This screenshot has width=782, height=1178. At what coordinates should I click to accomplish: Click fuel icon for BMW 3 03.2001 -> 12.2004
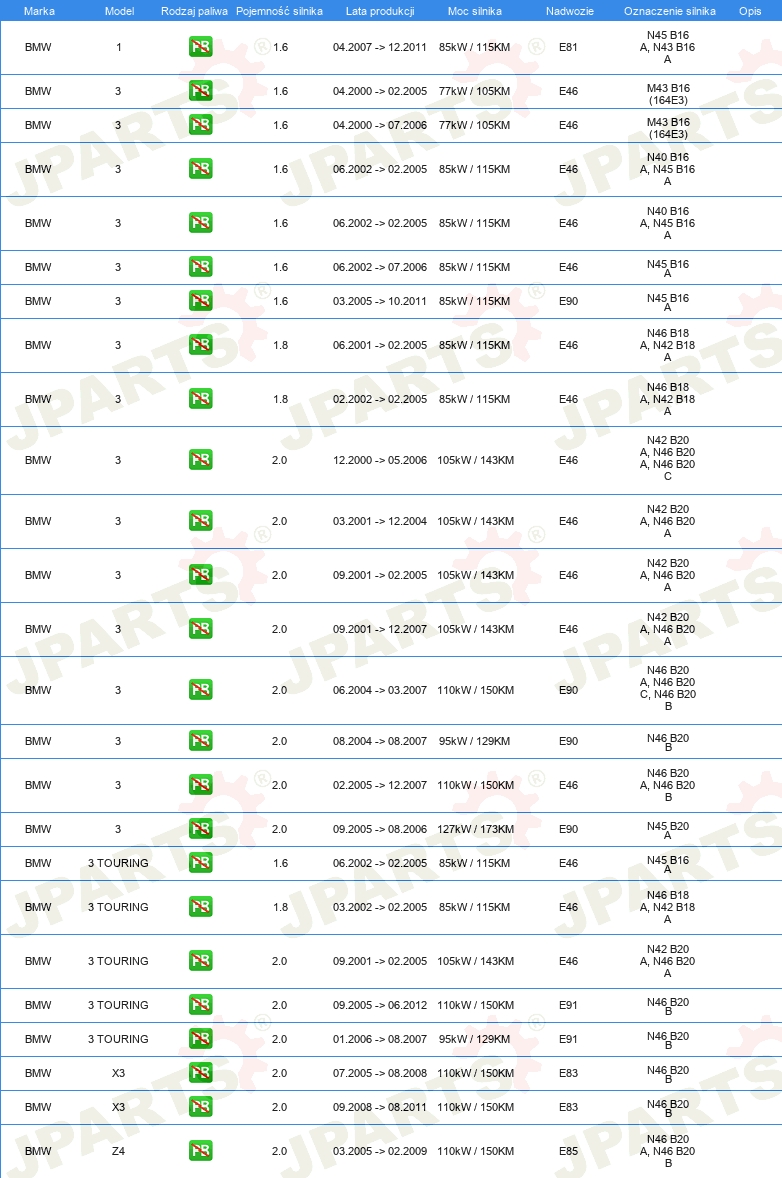point(201,521)
